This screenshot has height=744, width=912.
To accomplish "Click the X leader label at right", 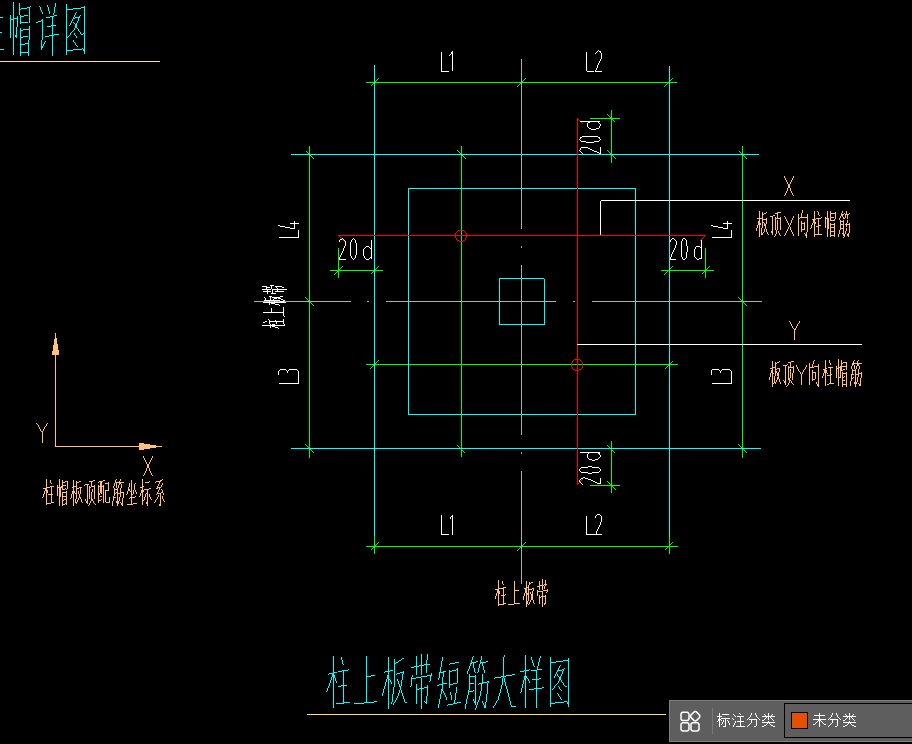I will click(x=789, y=186).
